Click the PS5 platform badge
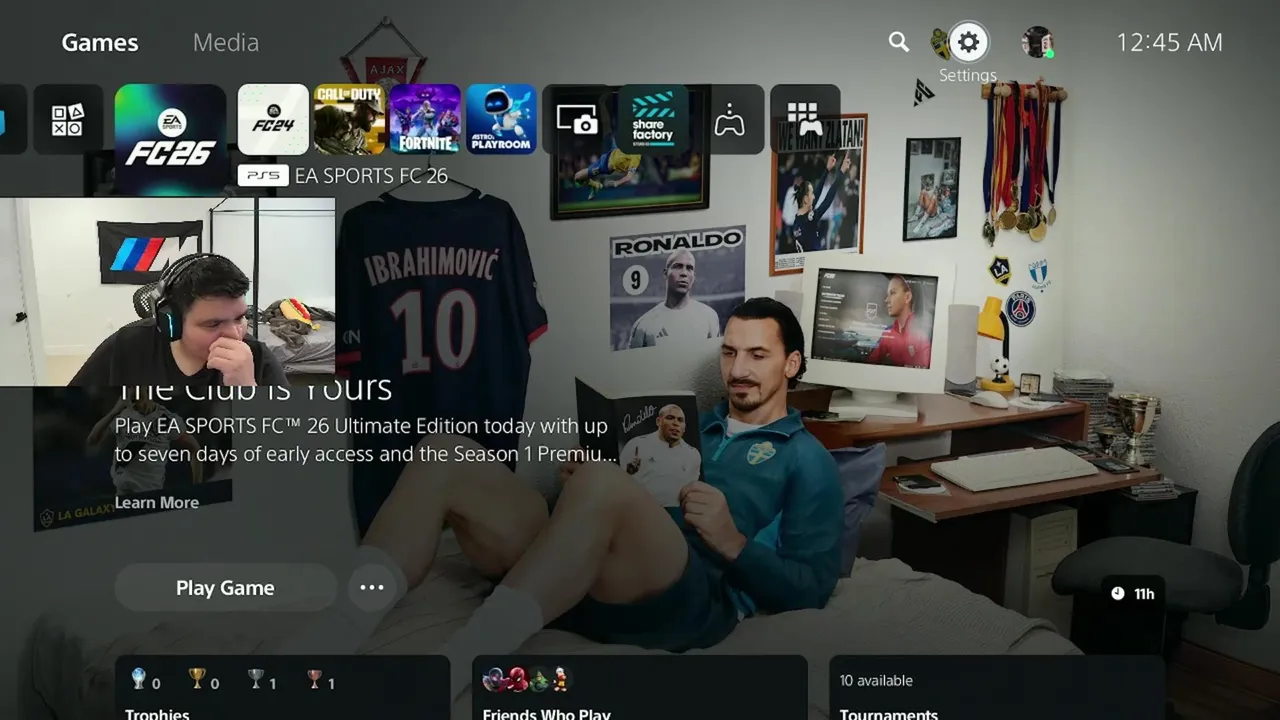The height and width of the screenshot is (720, 1280). point(263,176)
